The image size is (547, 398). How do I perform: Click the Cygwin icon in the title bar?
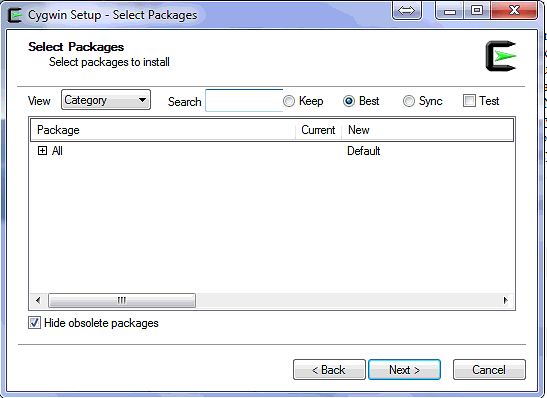pyautogui.click(x=15, y=15)
